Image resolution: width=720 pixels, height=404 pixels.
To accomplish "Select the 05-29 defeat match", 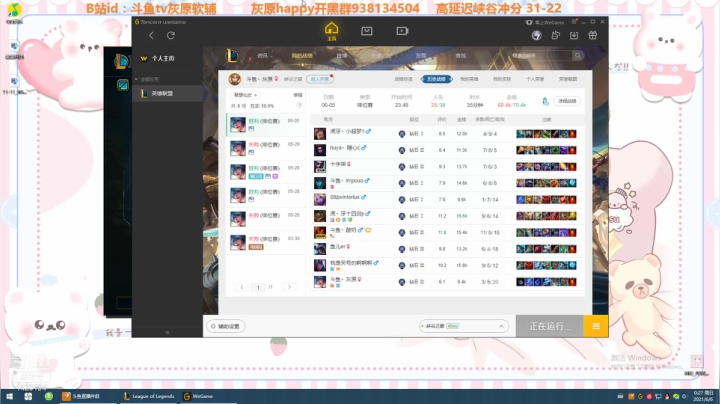I will 266,148.
